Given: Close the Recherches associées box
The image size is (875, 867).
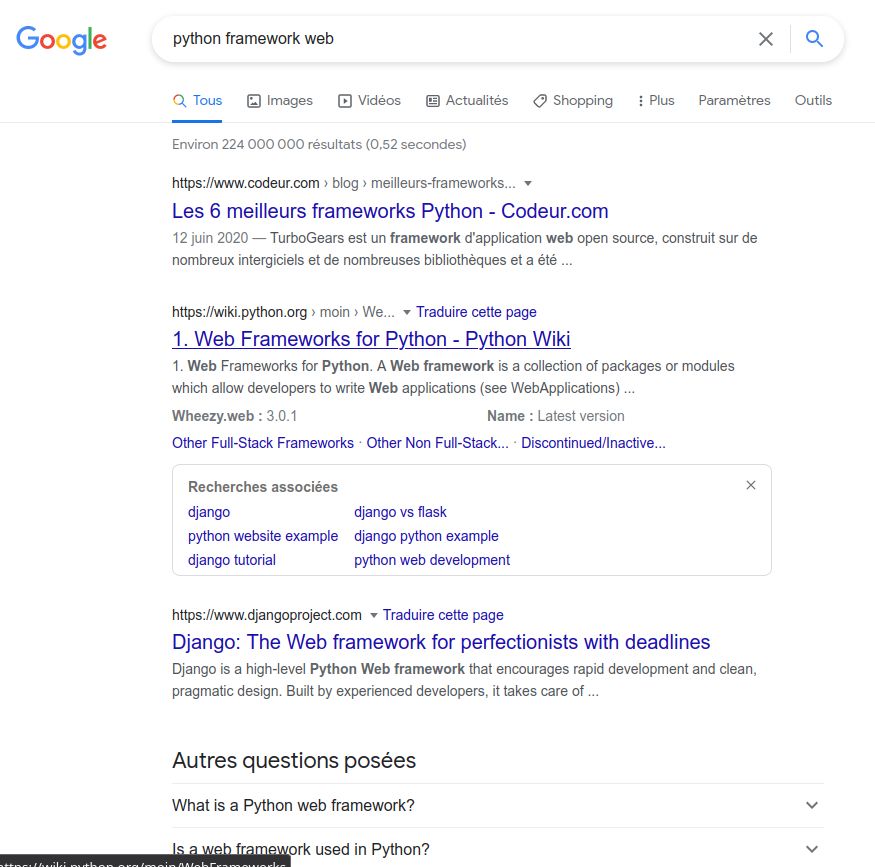Looking at the screenshot, I should click(x=751, y=485).
